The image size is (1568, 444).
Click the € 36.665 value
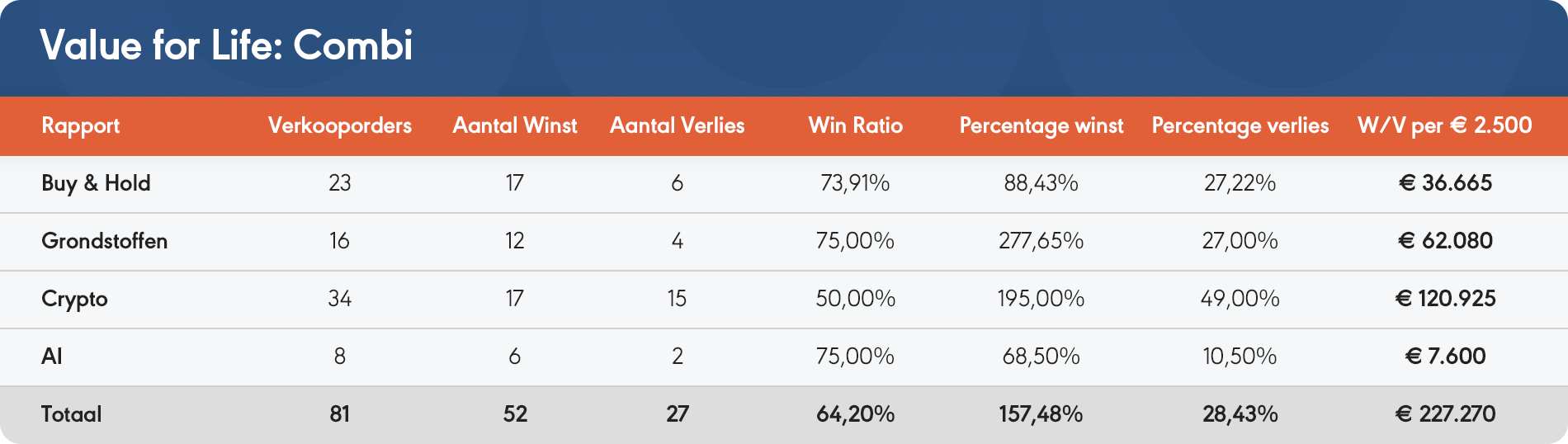click(x=1446, y=183)
